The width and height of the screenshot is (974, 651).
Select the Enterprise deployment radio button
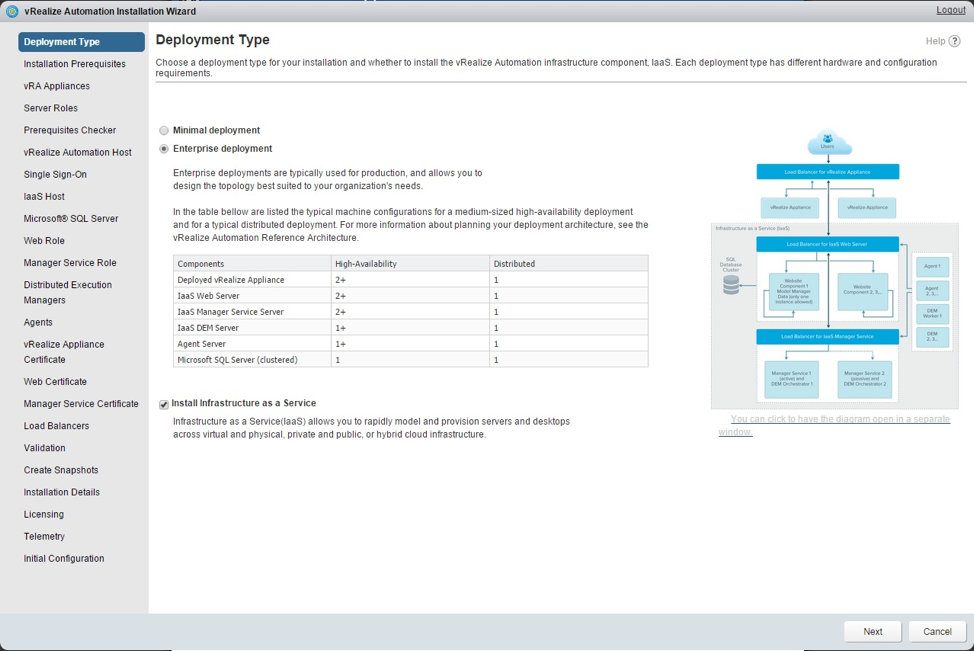[164, 149]
